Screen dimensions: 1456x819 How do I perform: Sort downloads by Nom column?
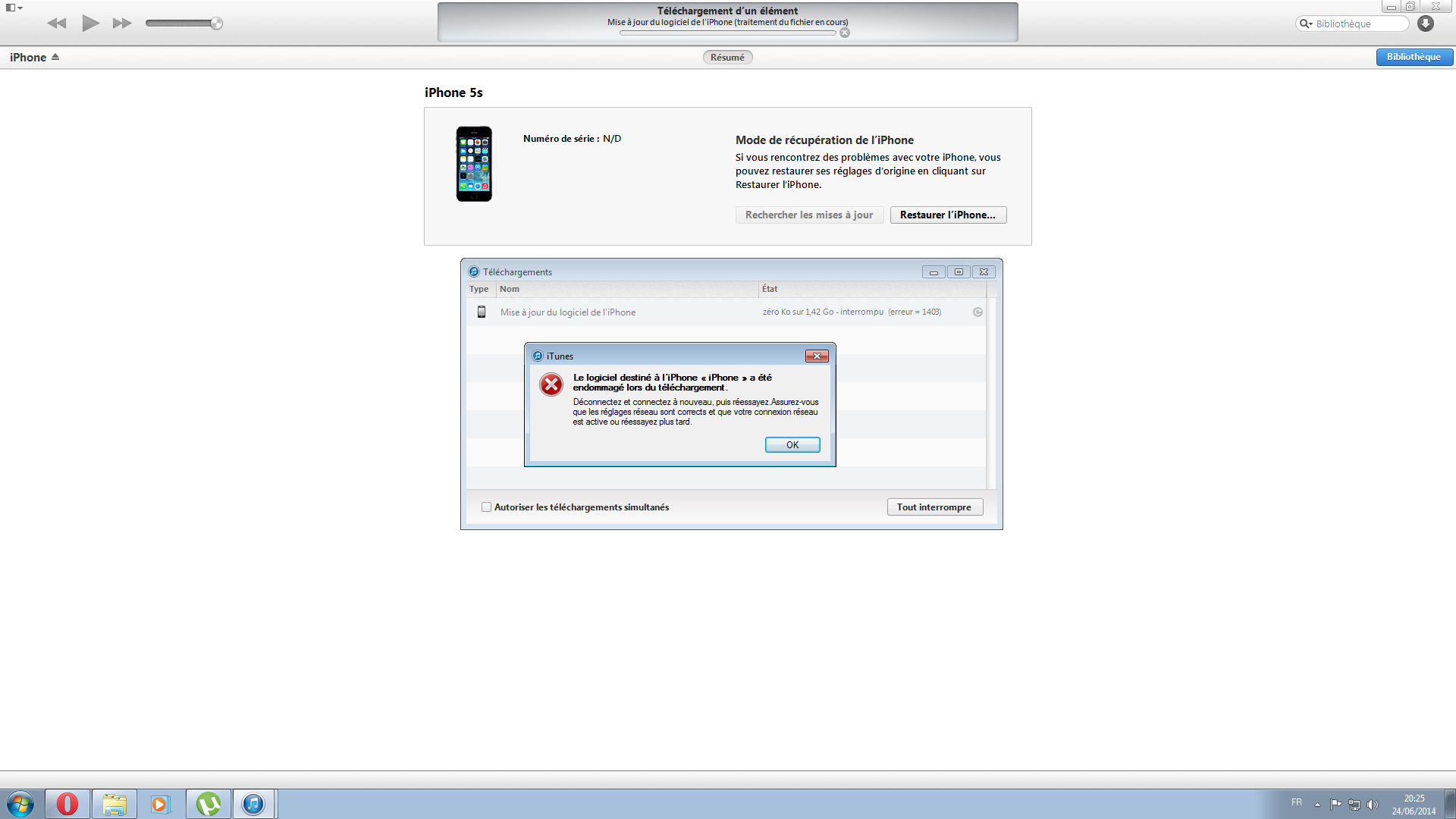point(626,289)
